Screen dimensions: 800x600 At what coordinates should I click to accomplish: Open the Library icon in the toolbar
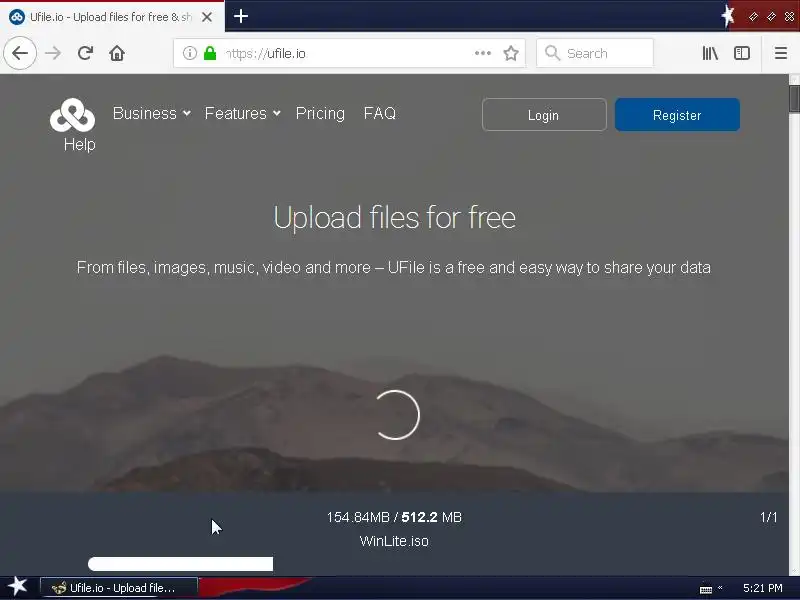tap(710, 53)
